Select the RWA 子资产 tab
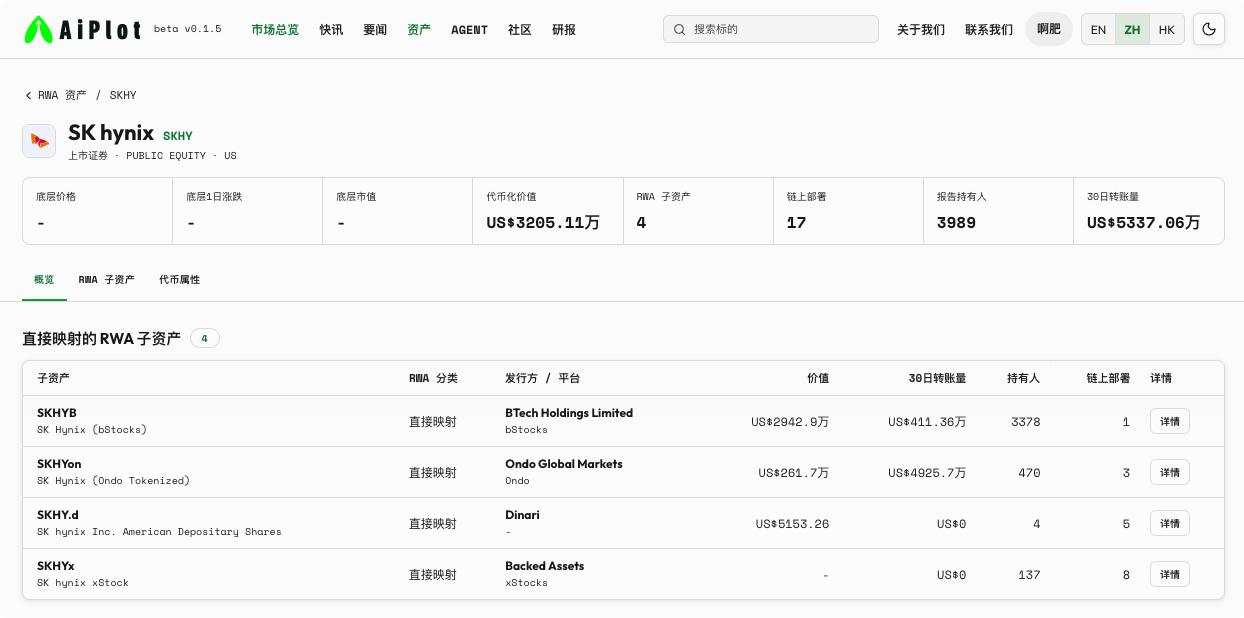 pos(106,279)
